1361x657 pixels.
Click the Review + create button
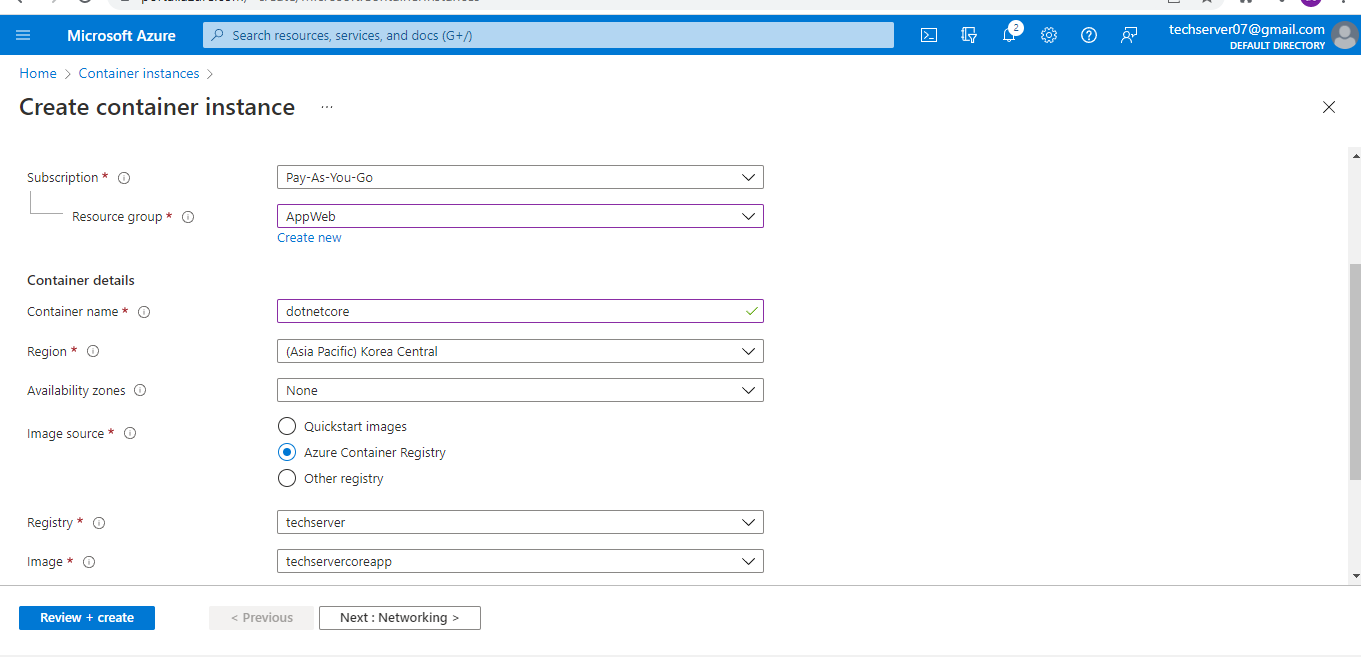pos(87,618)
